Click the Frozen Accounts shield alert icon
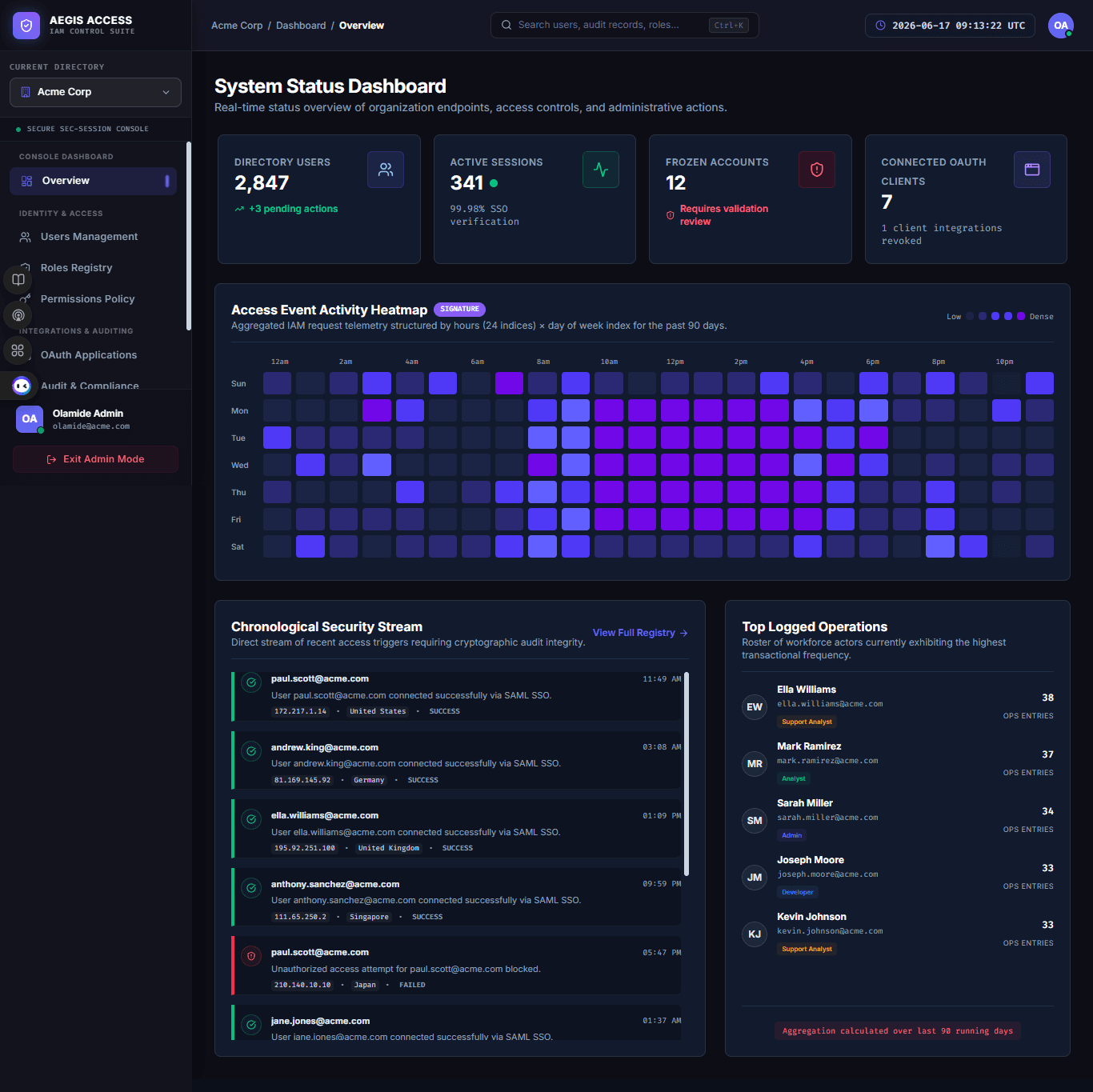This screenshot has width=1093, height=1092. (817, 170)
